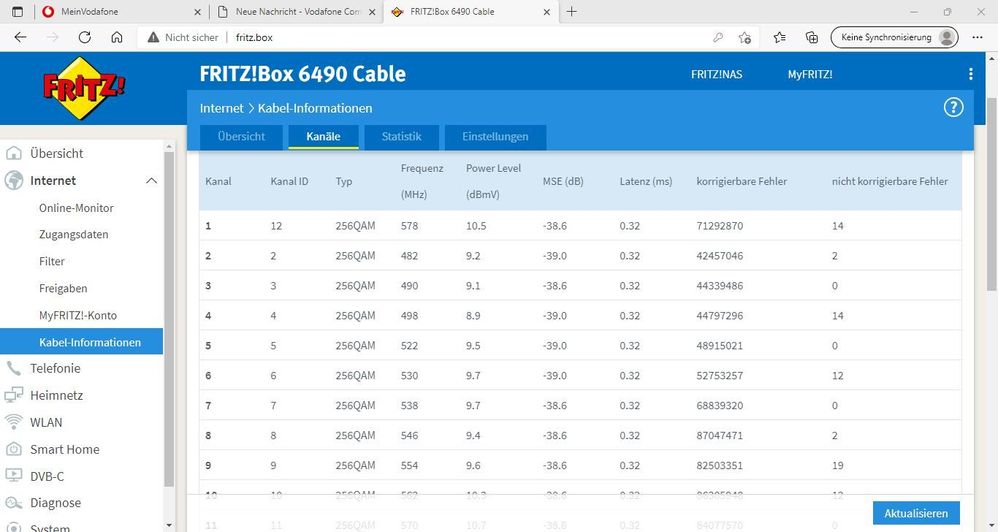Image resolution: width=998 pixels, height=532 pixels.
Task: Open the Statistik tab
Action: pos(402,137)
